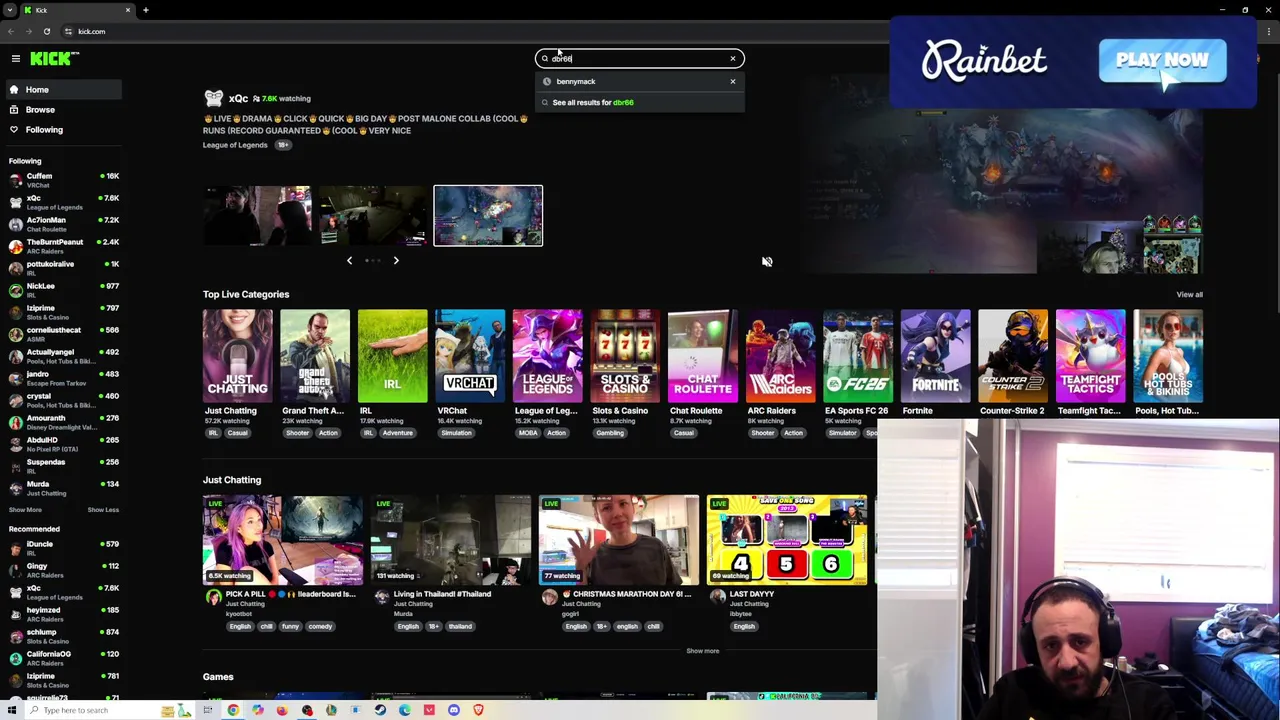
Task: Open the hamburger sidebar menu
Action: (x=16, y=59)
